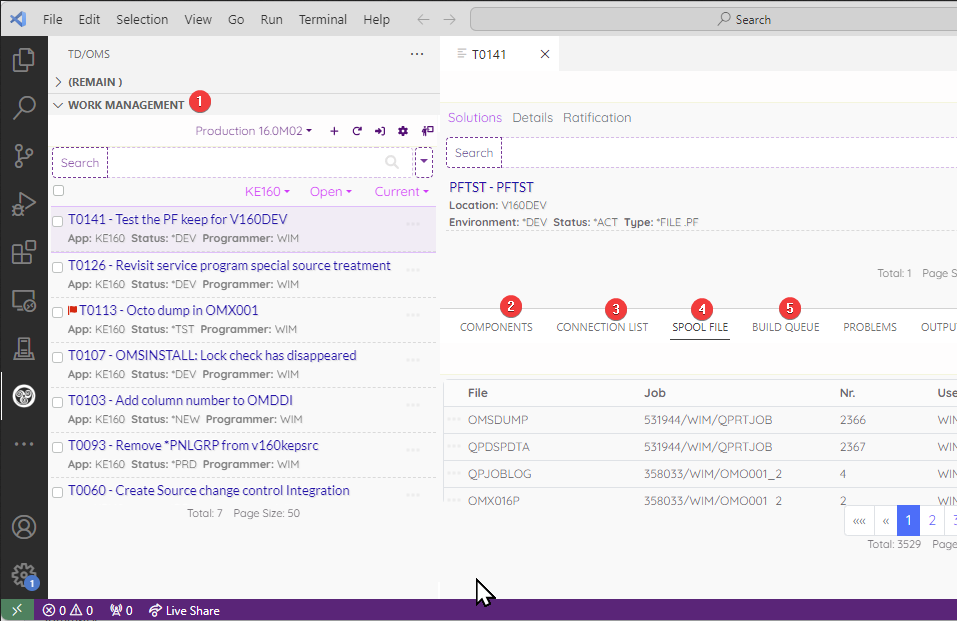Open task T0126 Revisit service program link

229,266
